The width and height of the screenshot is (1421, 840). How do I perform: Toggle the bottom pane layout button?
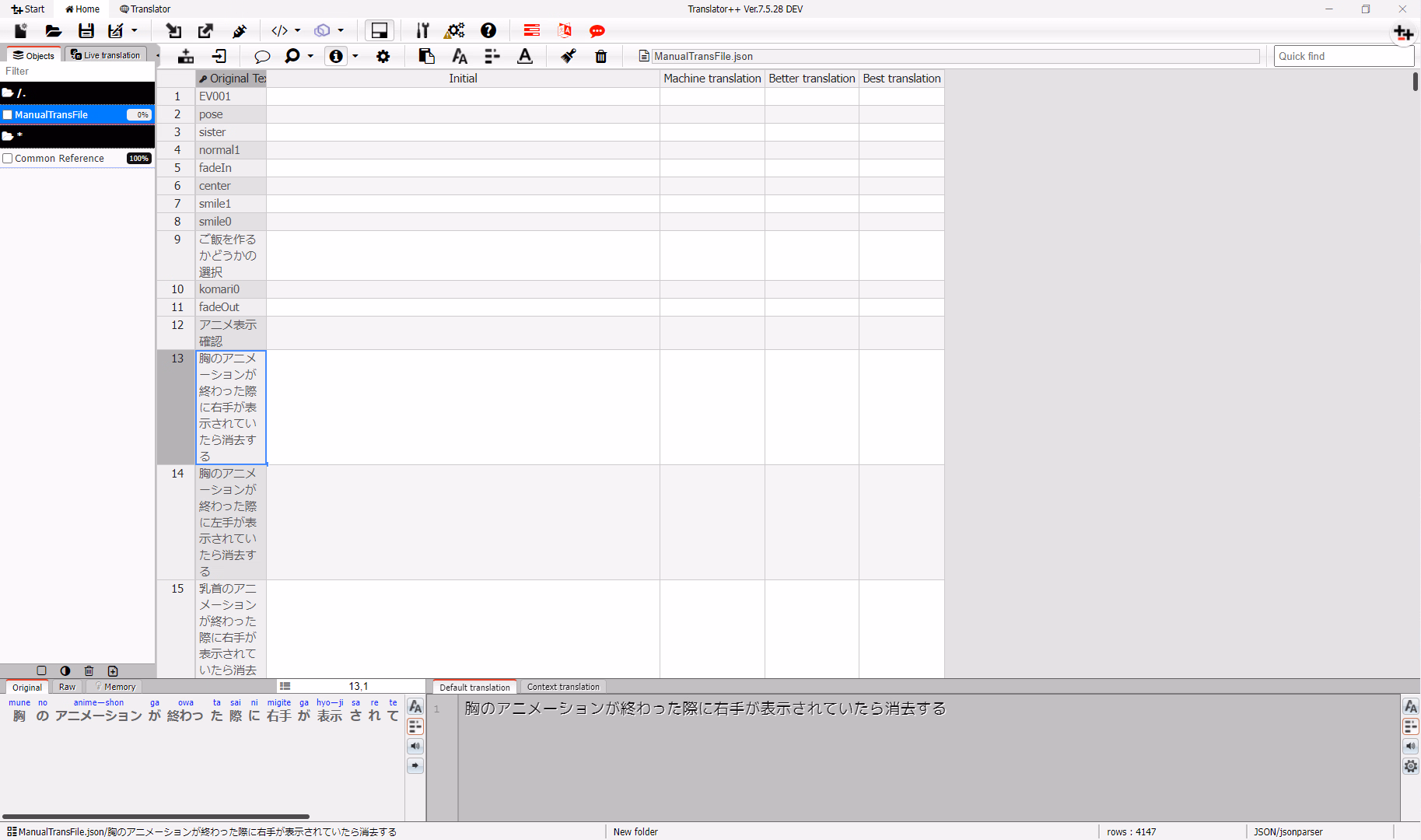[x=380, y=31]
